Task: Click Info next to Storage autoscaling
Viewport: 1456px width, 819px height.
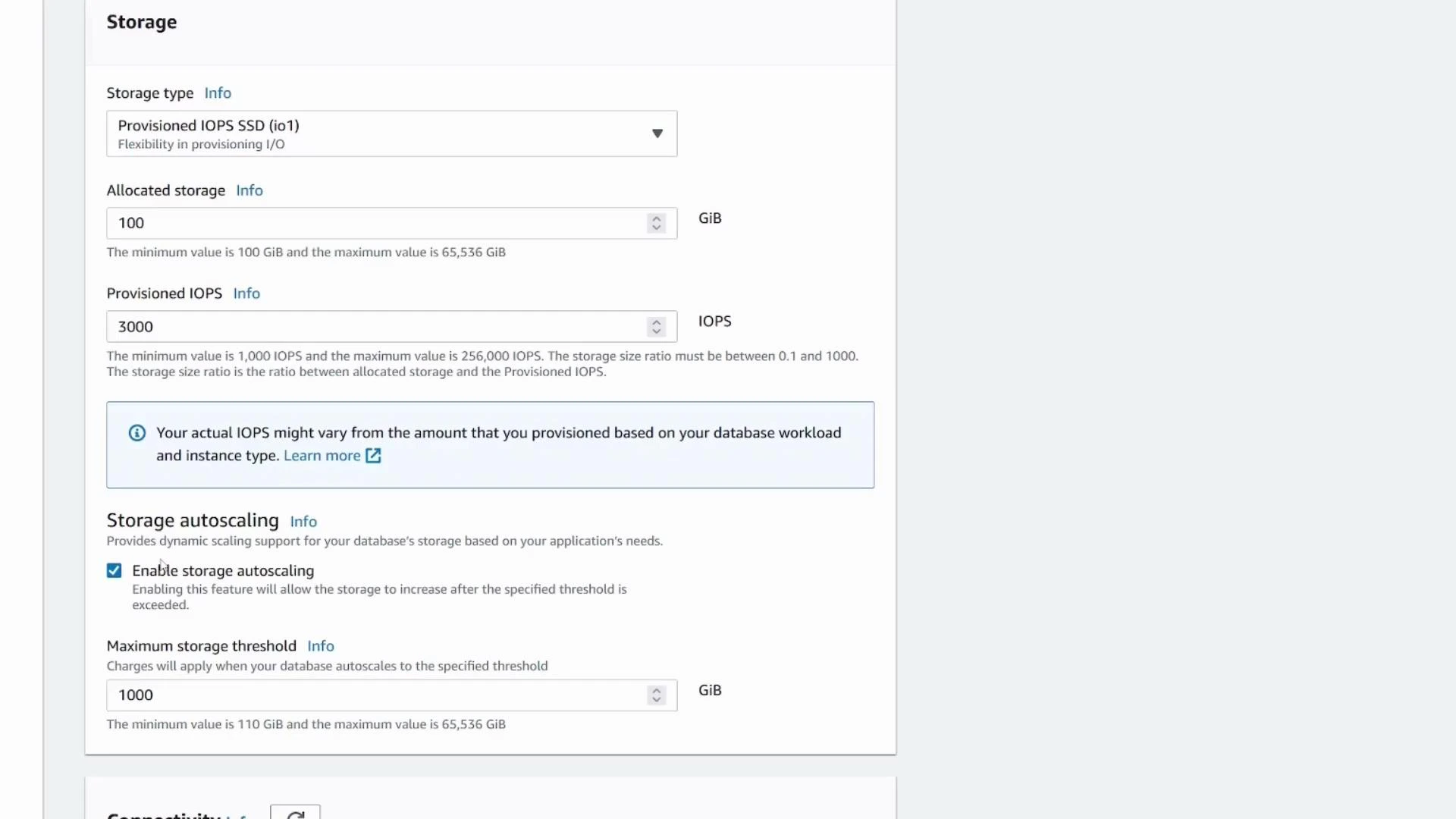Action: 303,521
